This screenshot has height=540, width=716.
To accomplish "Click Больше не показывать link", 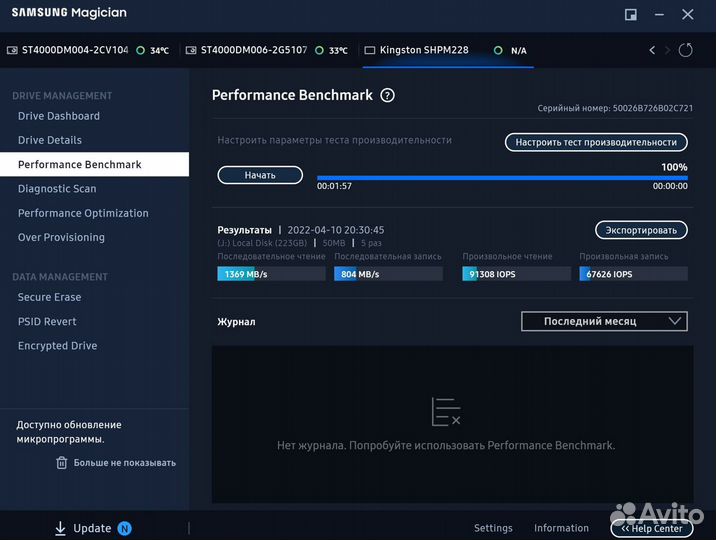I will pos(125,463).
